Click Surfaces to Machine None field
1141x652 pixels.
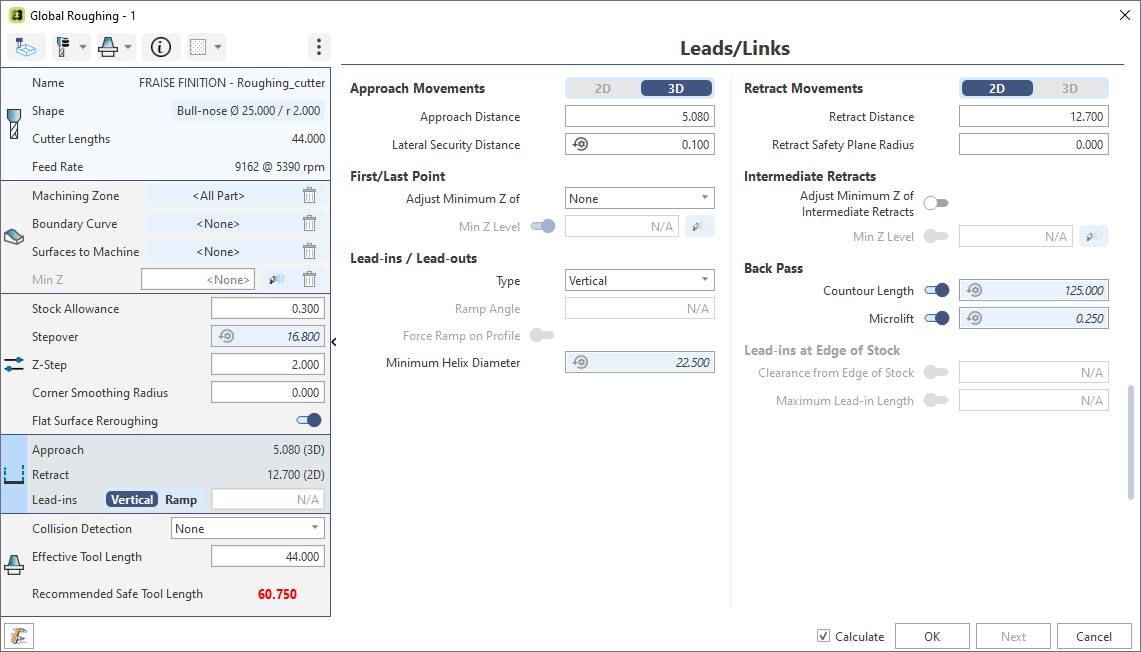[218, 252]
